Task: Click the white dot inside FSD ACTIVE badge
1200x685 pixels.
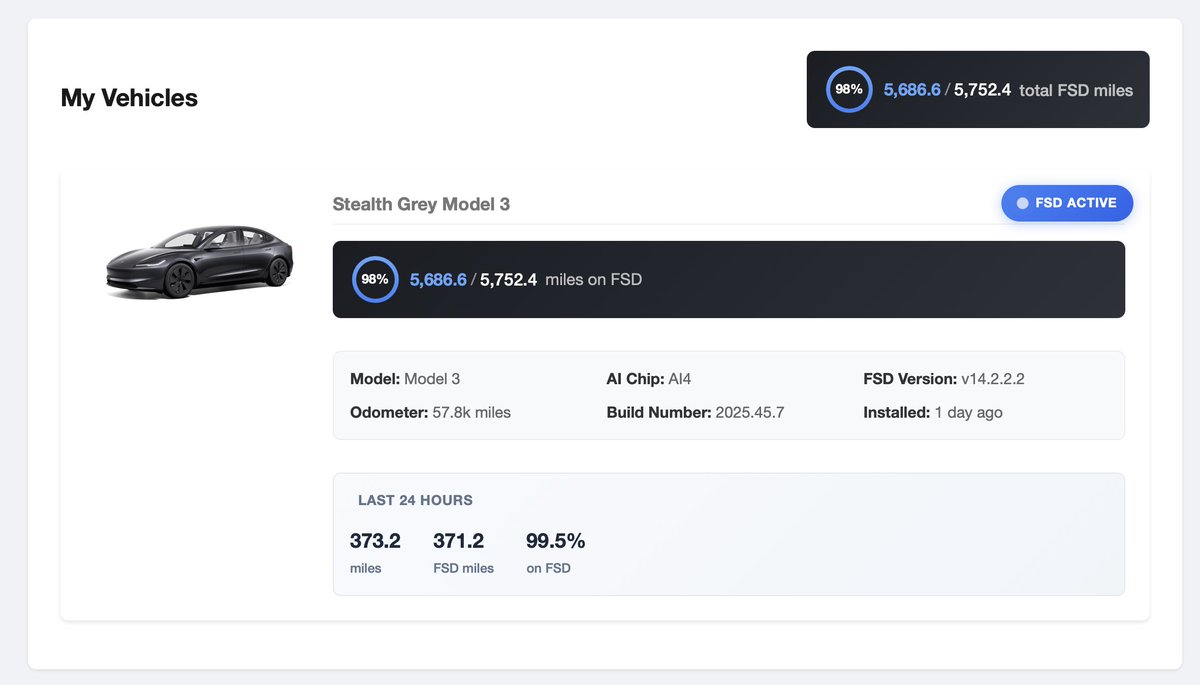Action: pyautogui.click(x=1022, y=203)
